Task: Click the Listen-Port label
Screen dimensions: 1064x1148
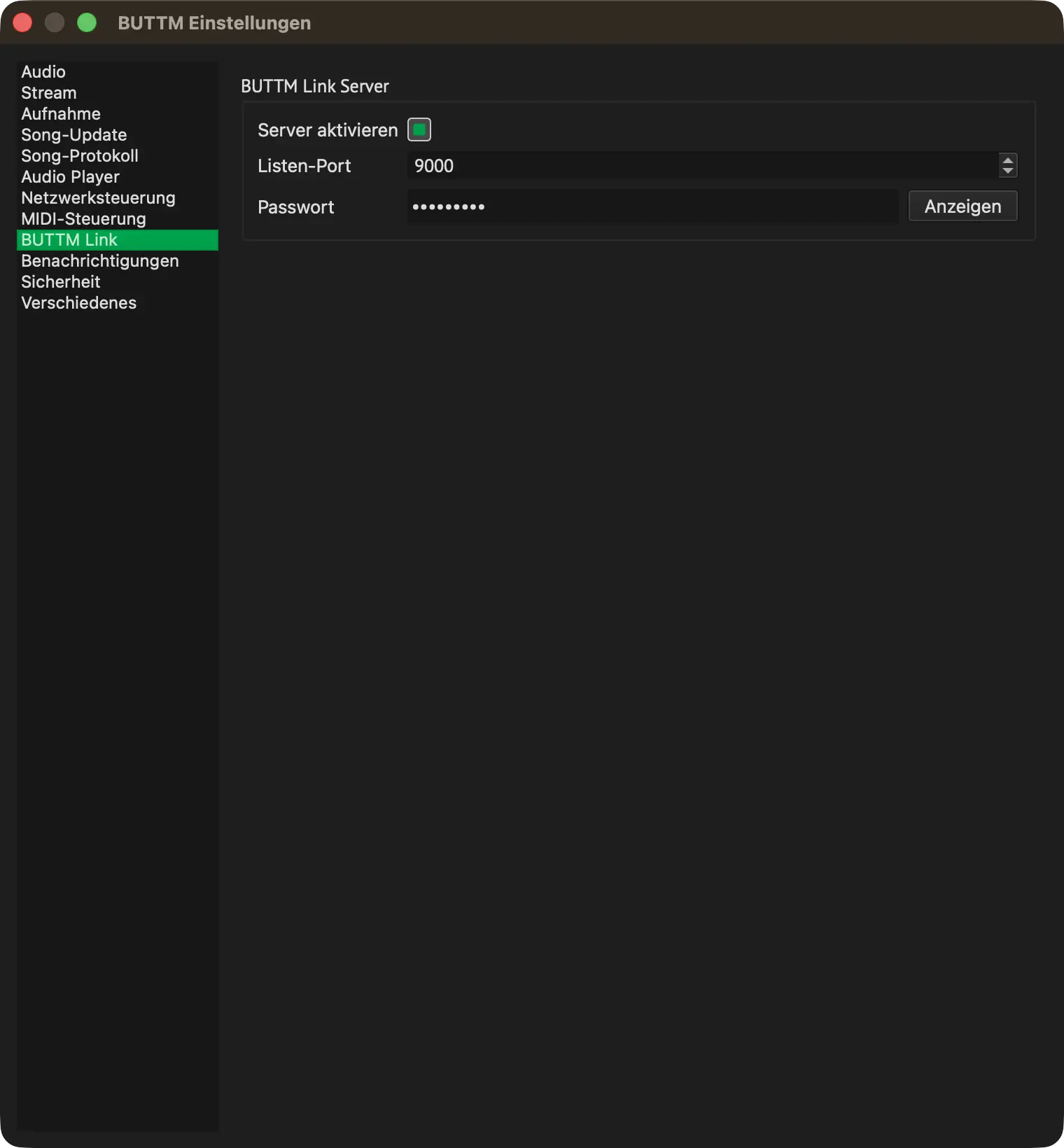Action: [304, 166]
